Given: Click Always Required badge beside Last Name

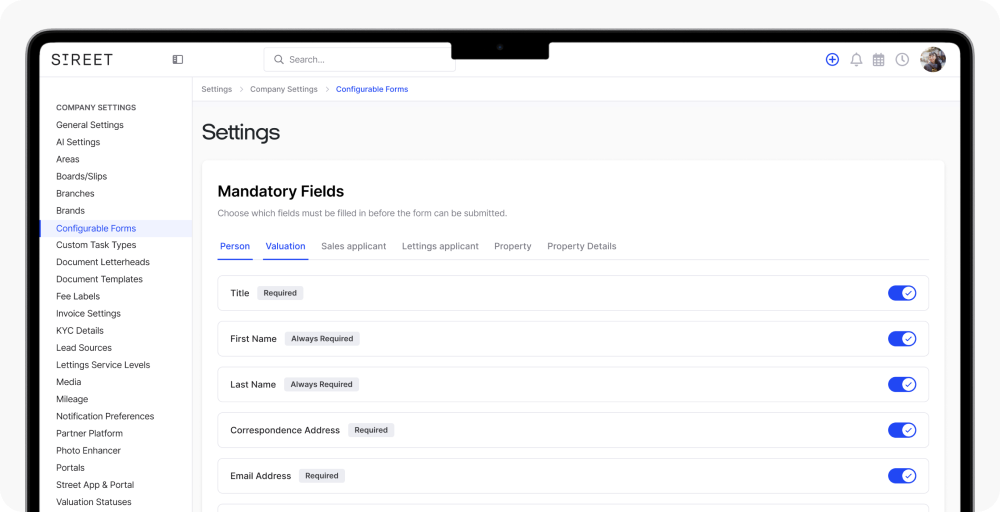Looking at the screenshot, I should pyautogui.click(x=321, y=384).
